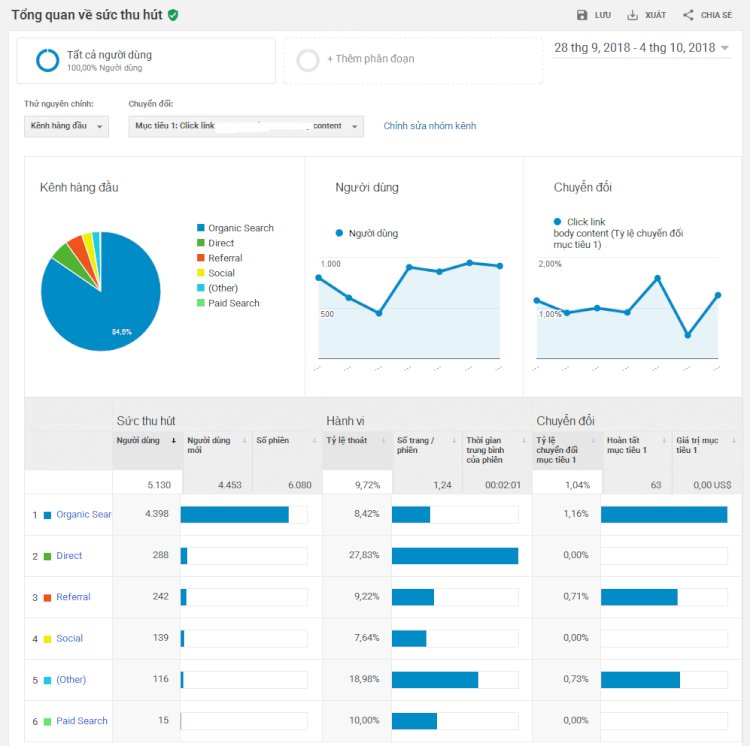Viewport: 750px width, 746px height.
Task: Sort by Hoàn tất mục tiêu 1 column
Action: coord(664,440)
